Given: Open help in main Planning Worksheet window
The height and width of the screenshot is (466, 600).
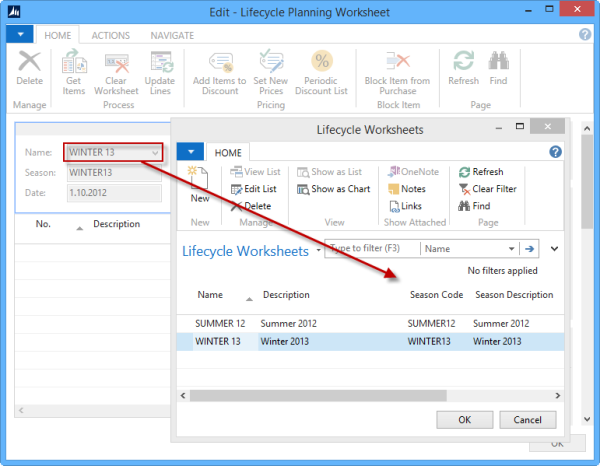Looking at the screenshot, I should tap(585, 34).
